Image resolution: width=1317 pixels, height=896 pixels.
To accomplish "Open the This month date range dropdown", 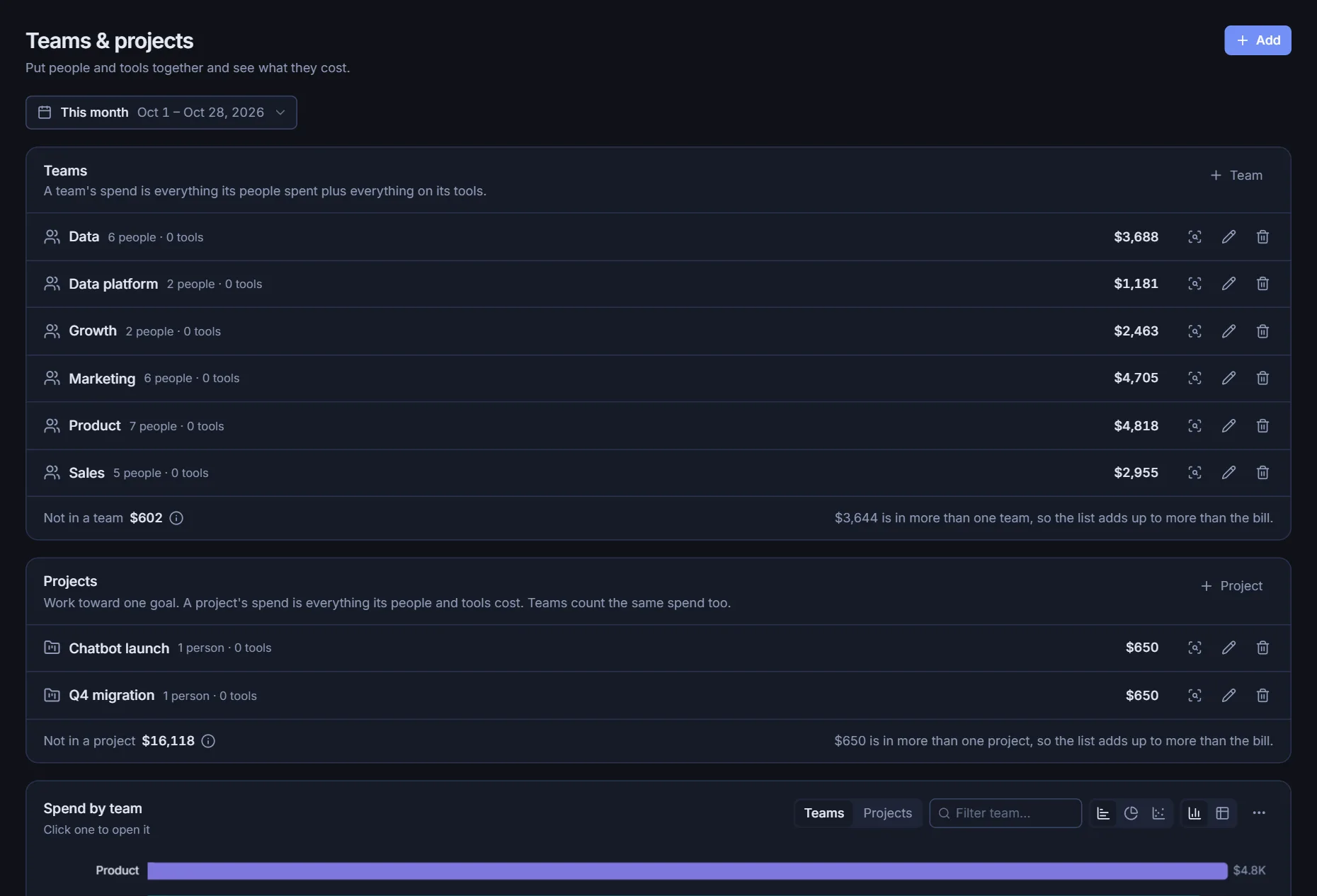I will (161, 113).
